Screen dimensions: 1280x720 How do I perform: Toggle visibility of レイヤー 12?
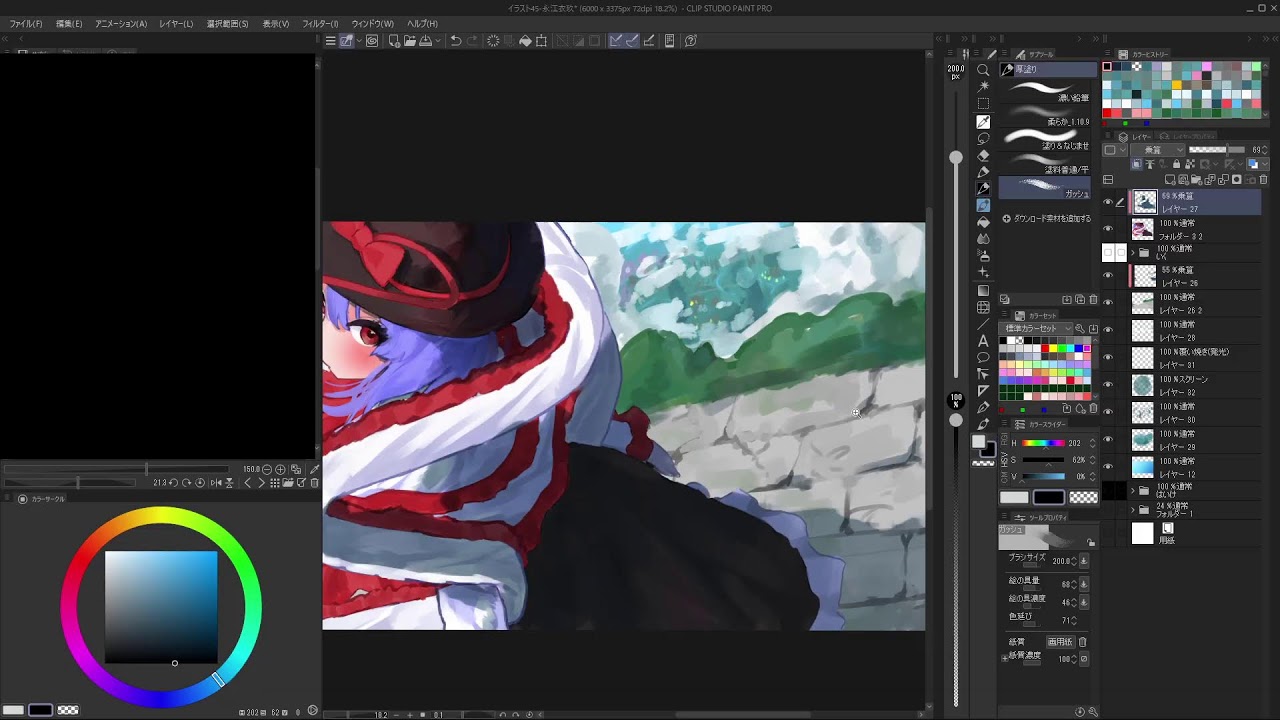(x=1107, y=466)
